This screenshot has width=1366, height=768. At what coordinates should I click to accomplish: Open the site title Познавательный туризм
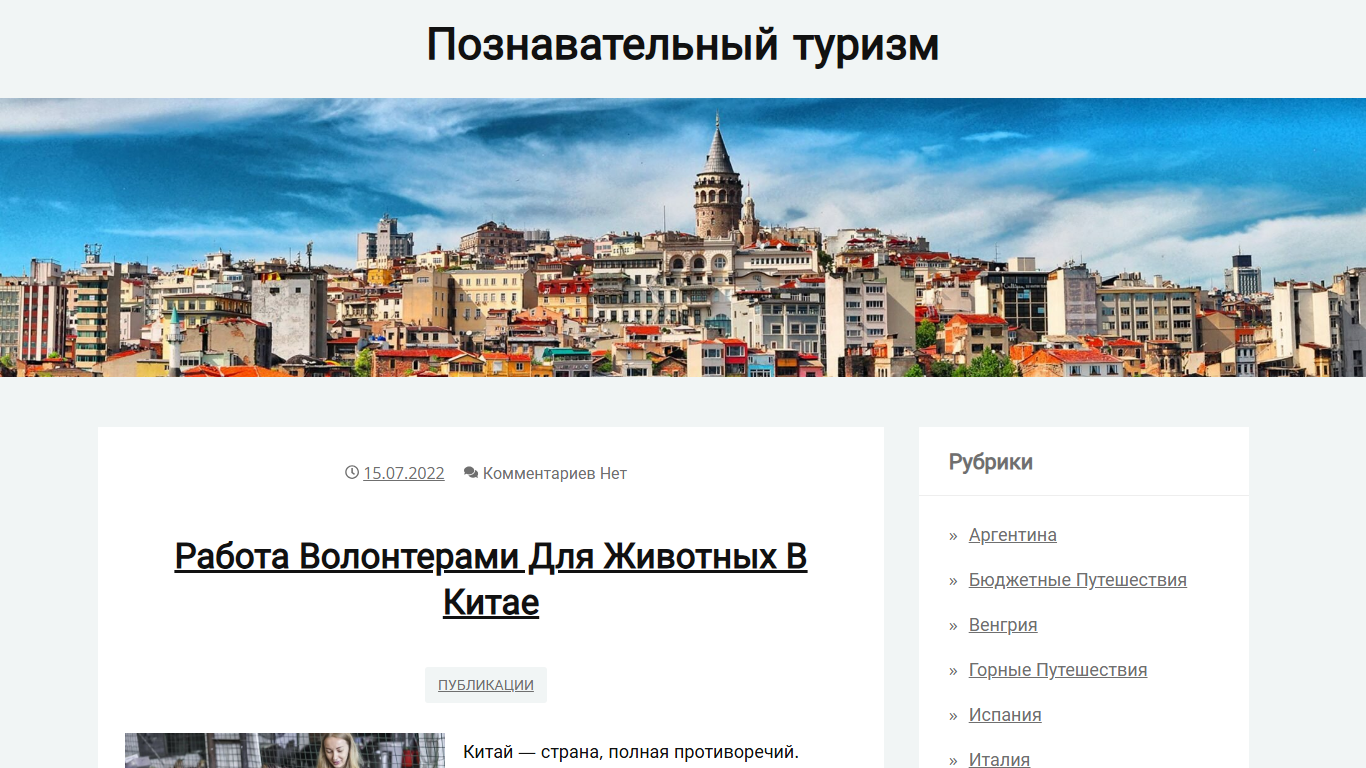click(683, 45)
